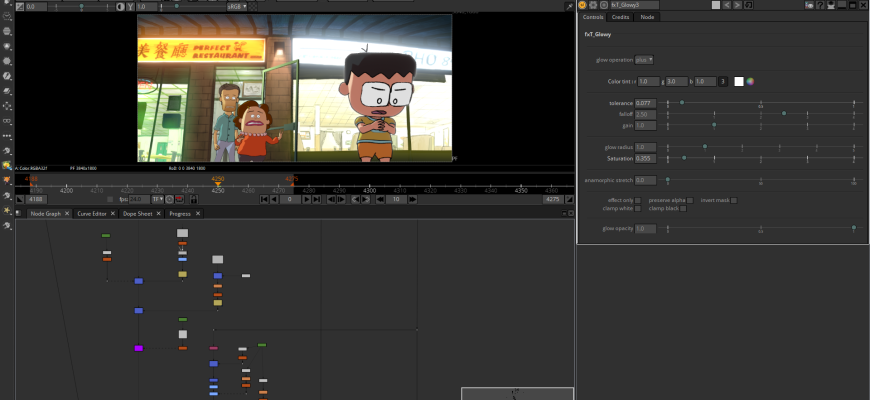Click the glow radius value field
870x400 pixels.
tap(646, 148)
